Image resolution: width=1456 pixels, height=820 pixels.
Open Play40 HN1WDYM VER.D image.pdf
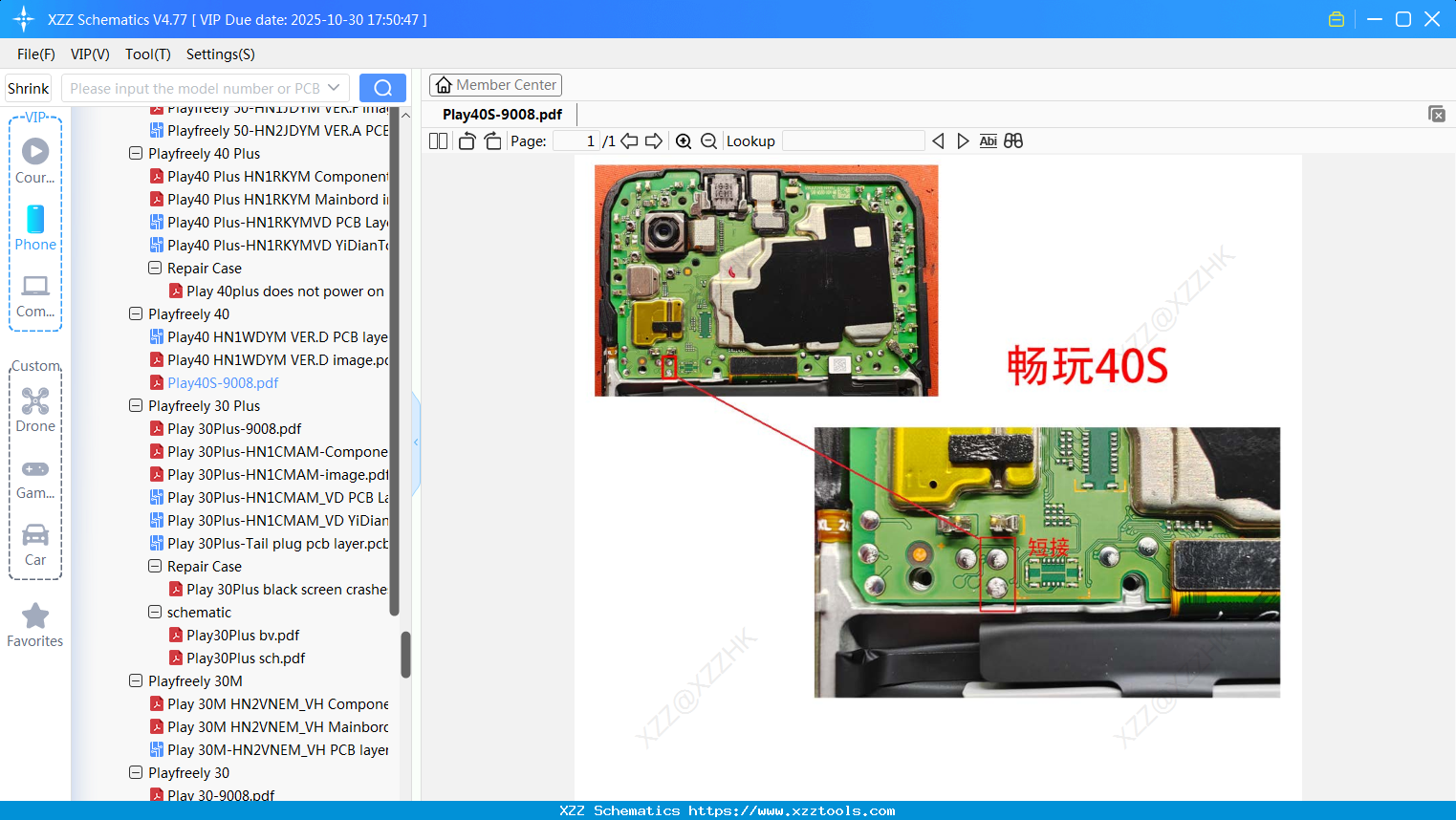(277, 359)
